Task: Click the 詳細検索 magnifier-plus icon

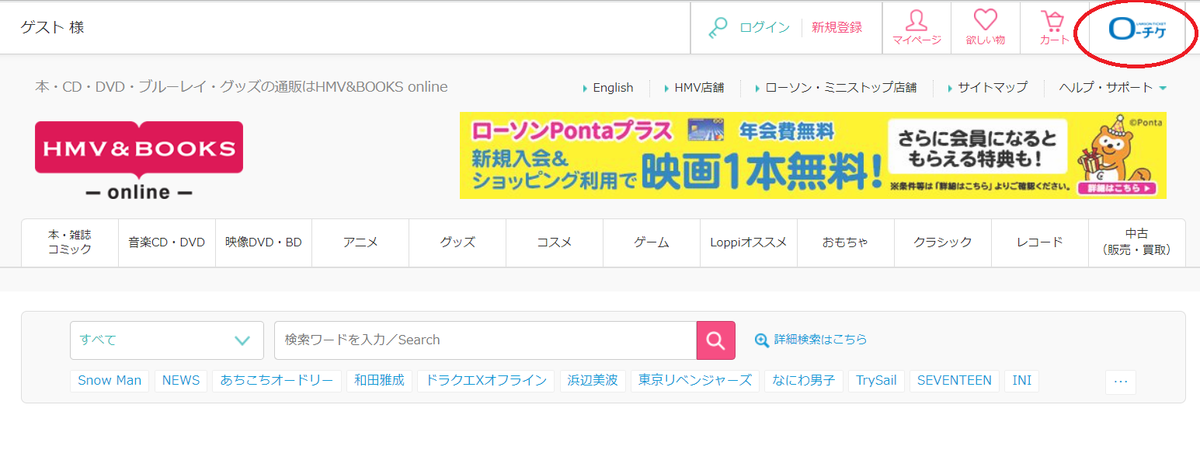Action: pyautogui.click(x=762, y=340)
